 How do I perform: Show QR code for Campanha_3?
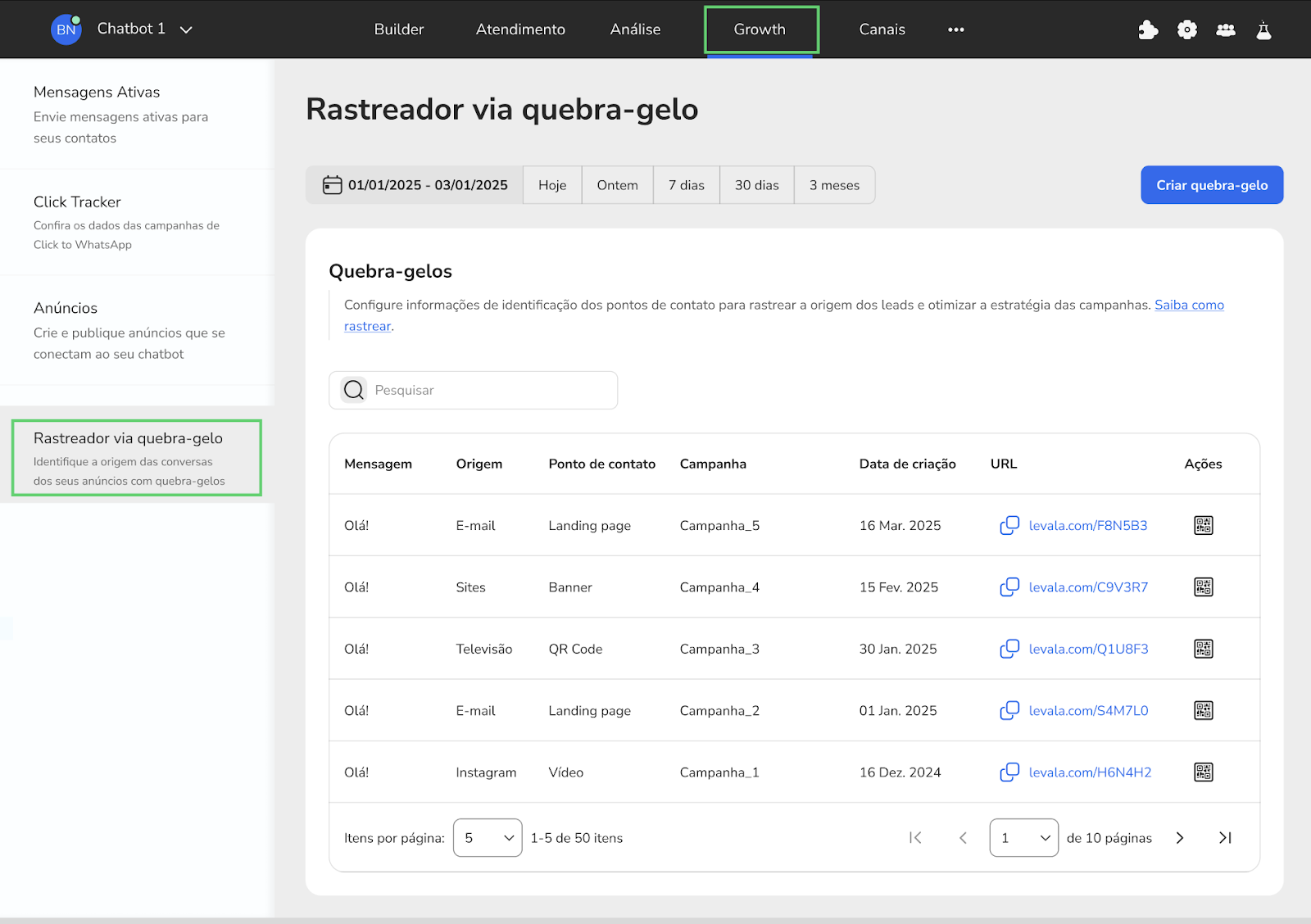[x=1204, y=649]
